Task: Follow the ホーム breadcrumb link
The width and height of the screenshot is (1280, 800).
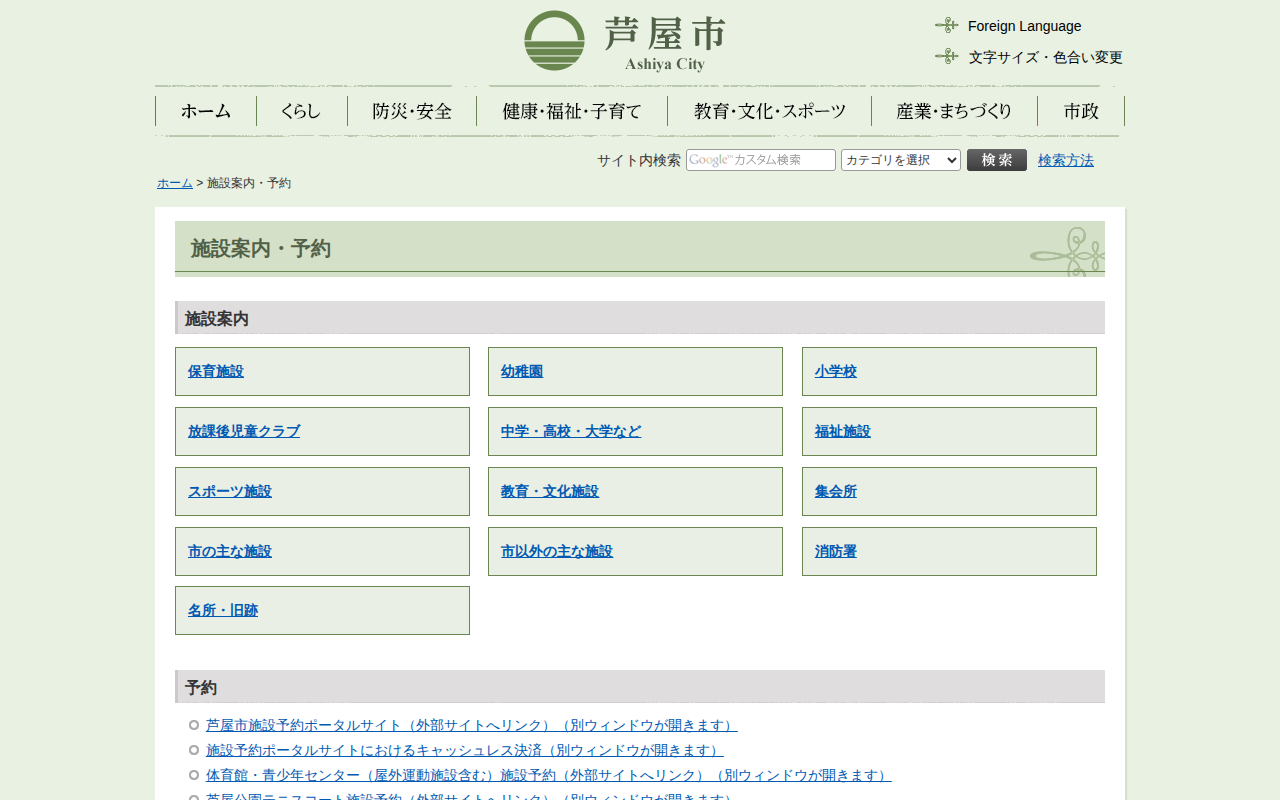Action: point(175,183)
